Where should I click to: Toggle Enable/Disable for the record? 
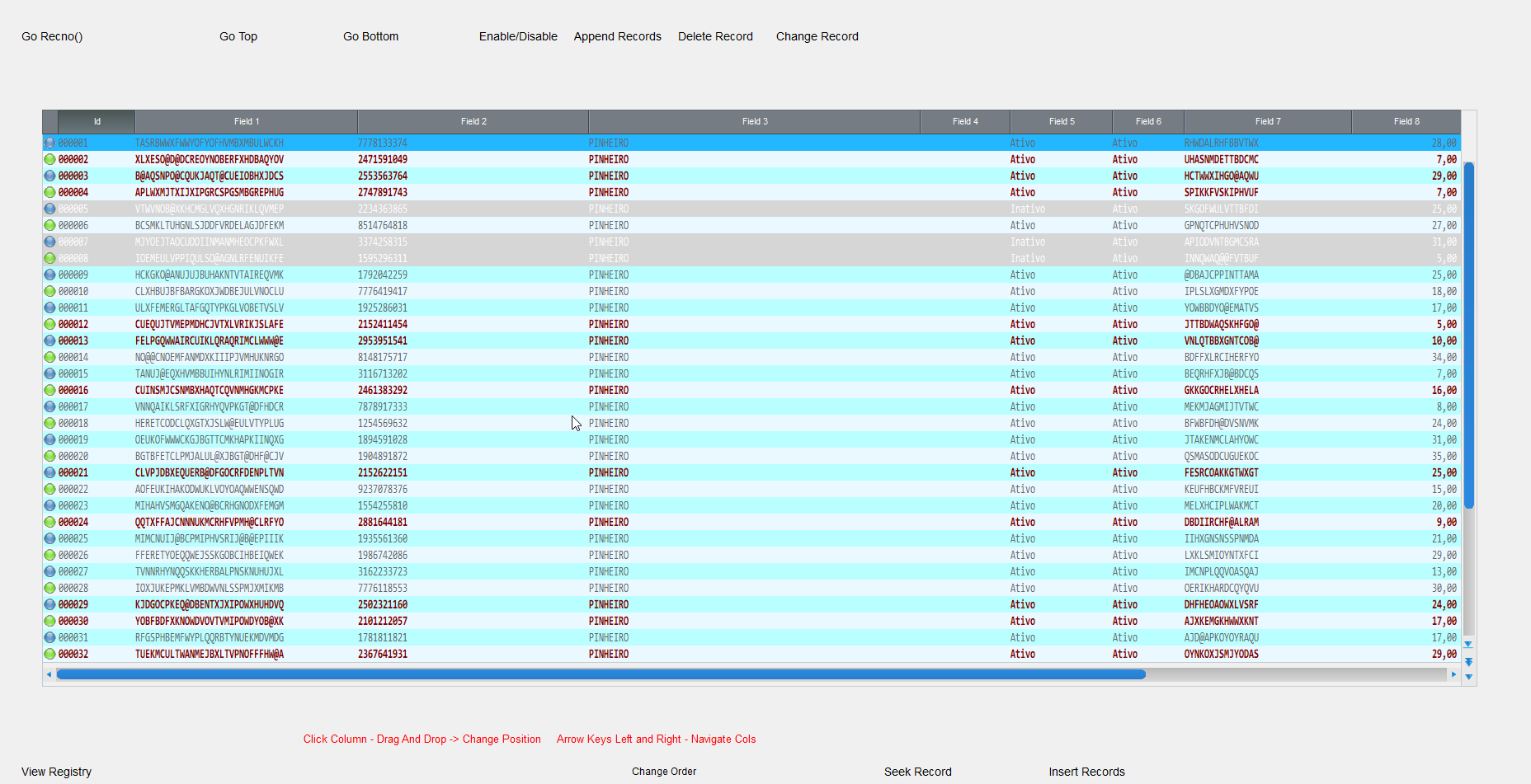(518, 36)
